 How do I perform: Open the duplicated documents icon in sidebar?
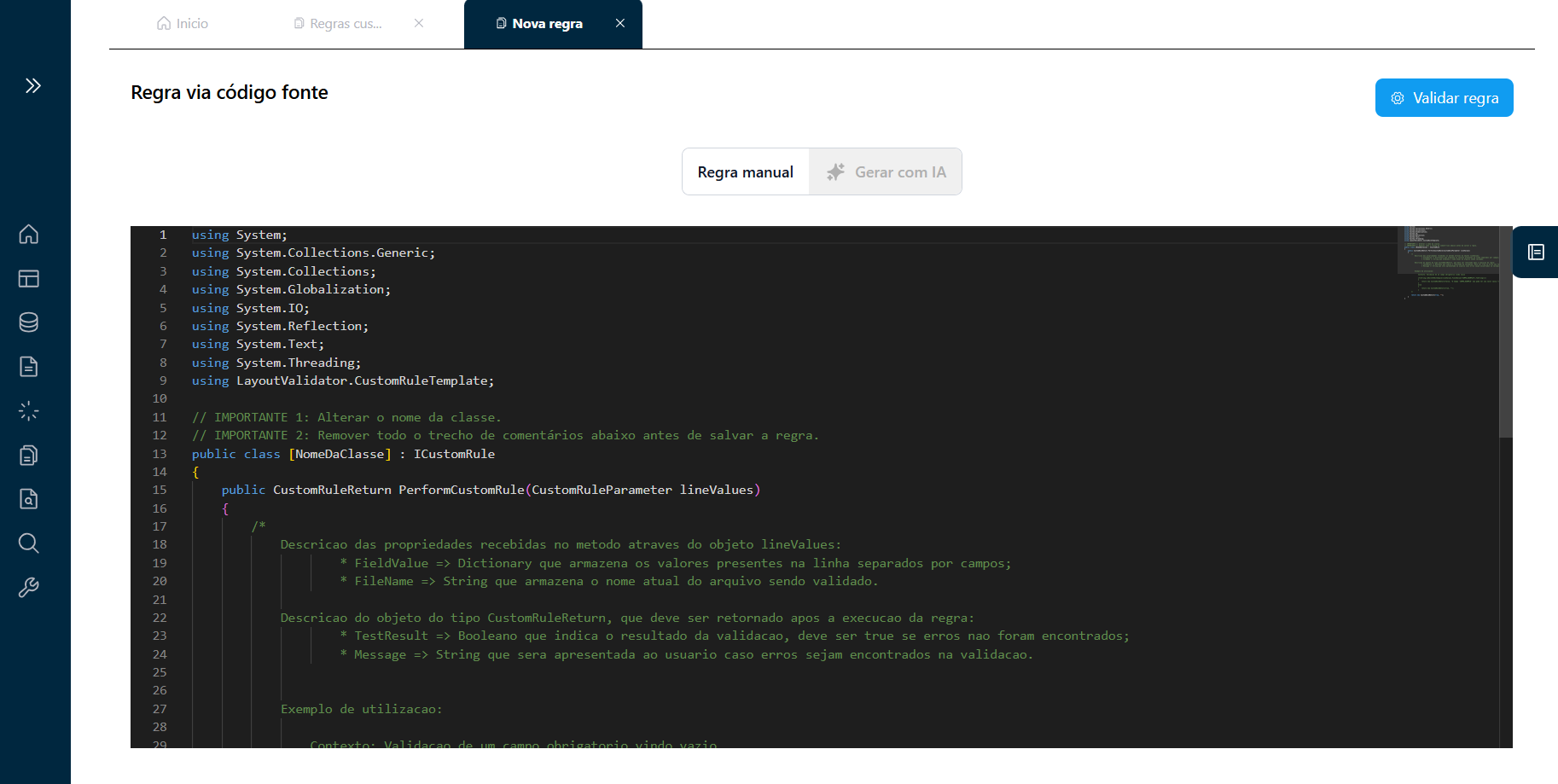click(29, 455)
